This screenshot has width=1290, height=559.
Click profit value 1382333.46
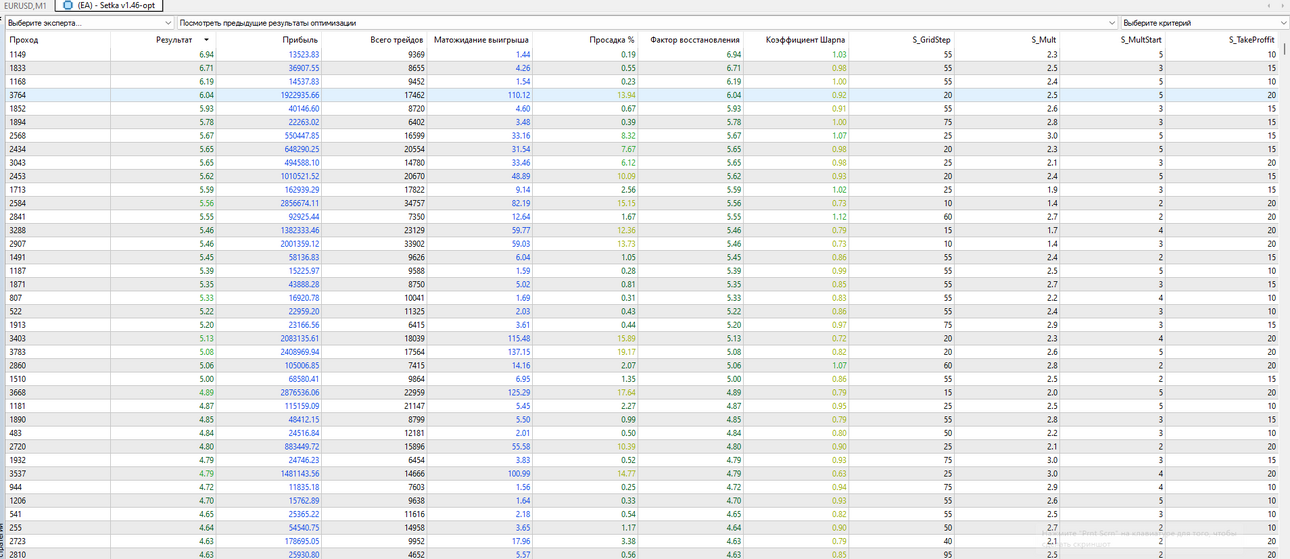tap(298, 230)
